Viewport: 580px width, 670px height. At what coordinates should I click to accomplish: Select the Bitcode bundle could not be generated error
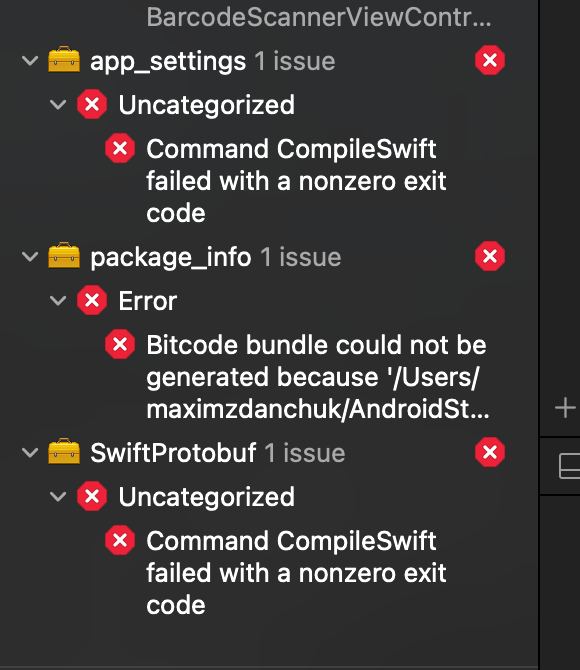coord(318,377)
